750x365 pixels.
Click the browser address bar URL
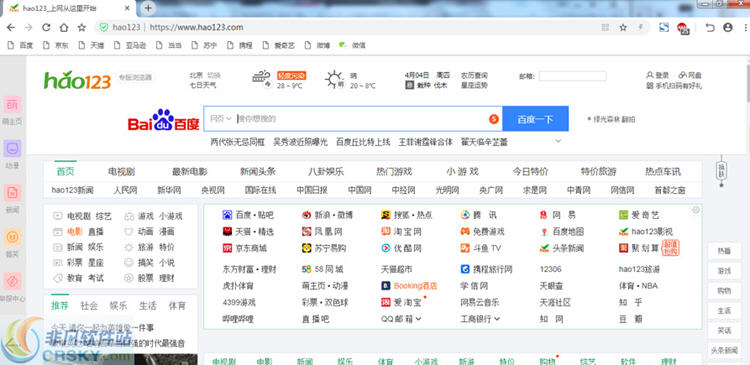(197, 27)
